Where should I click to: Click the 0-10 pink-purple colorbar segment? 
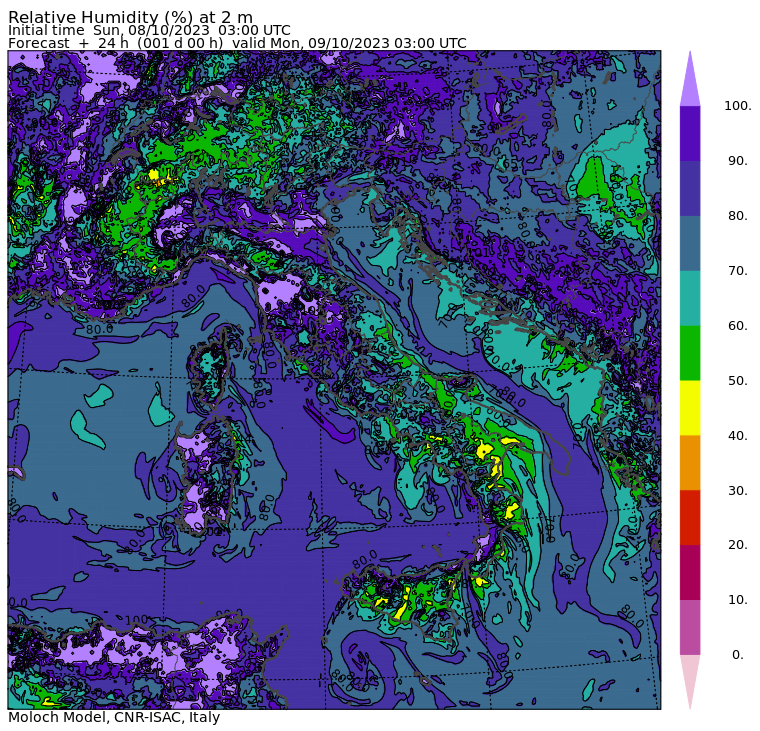(690, 627)
